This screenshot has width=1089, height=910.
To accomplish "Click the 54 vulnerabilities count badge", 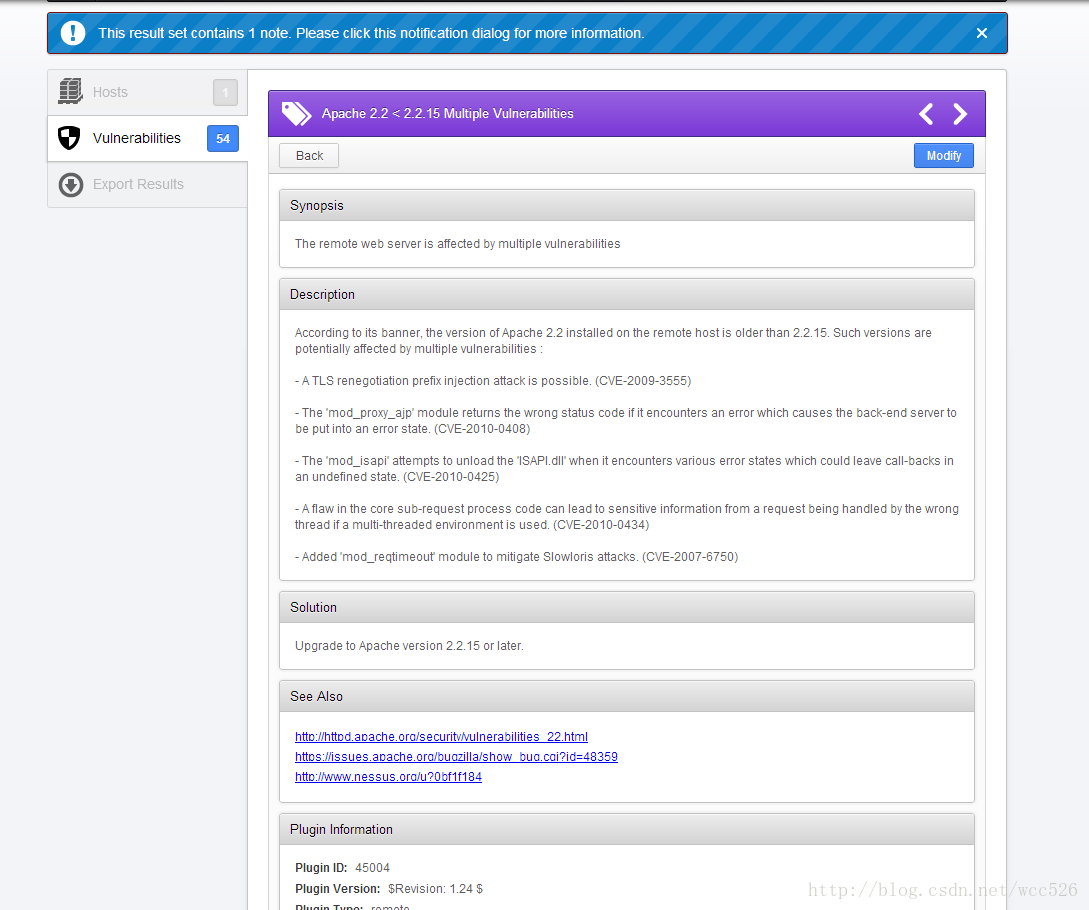I will (223, 138).
